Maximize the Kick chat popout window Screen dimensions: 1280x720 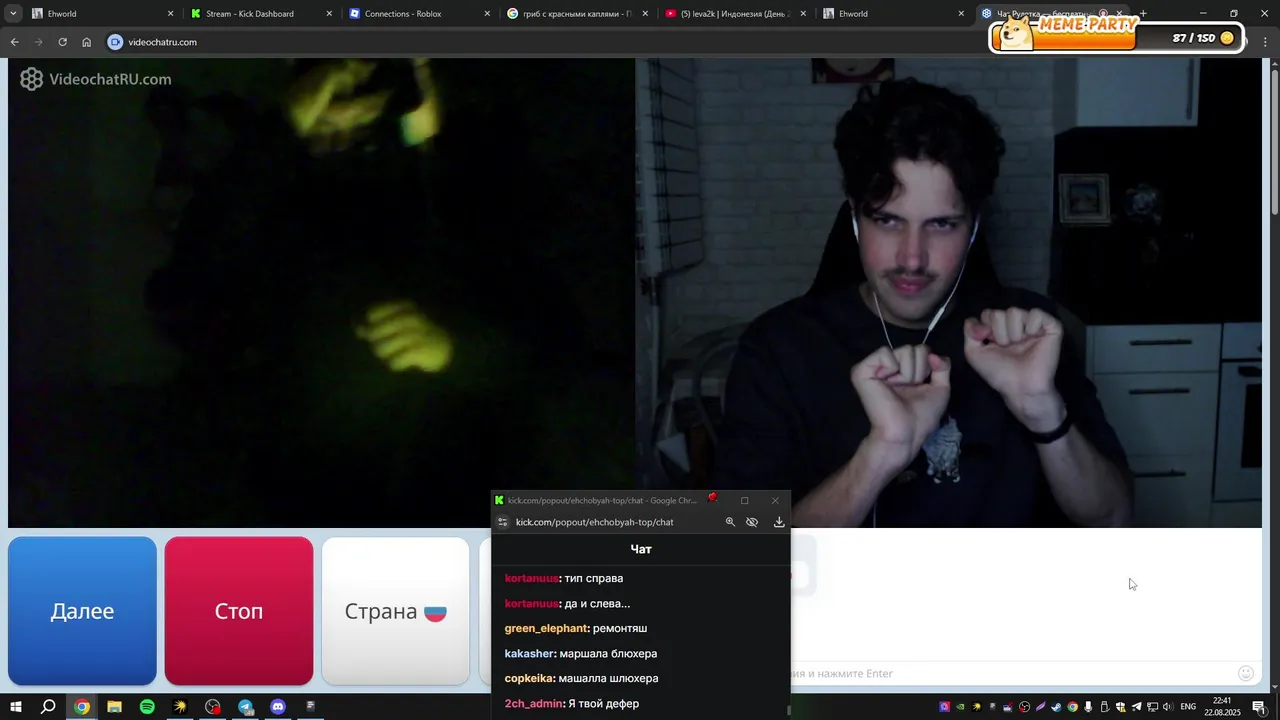click(x=744, y=500)
